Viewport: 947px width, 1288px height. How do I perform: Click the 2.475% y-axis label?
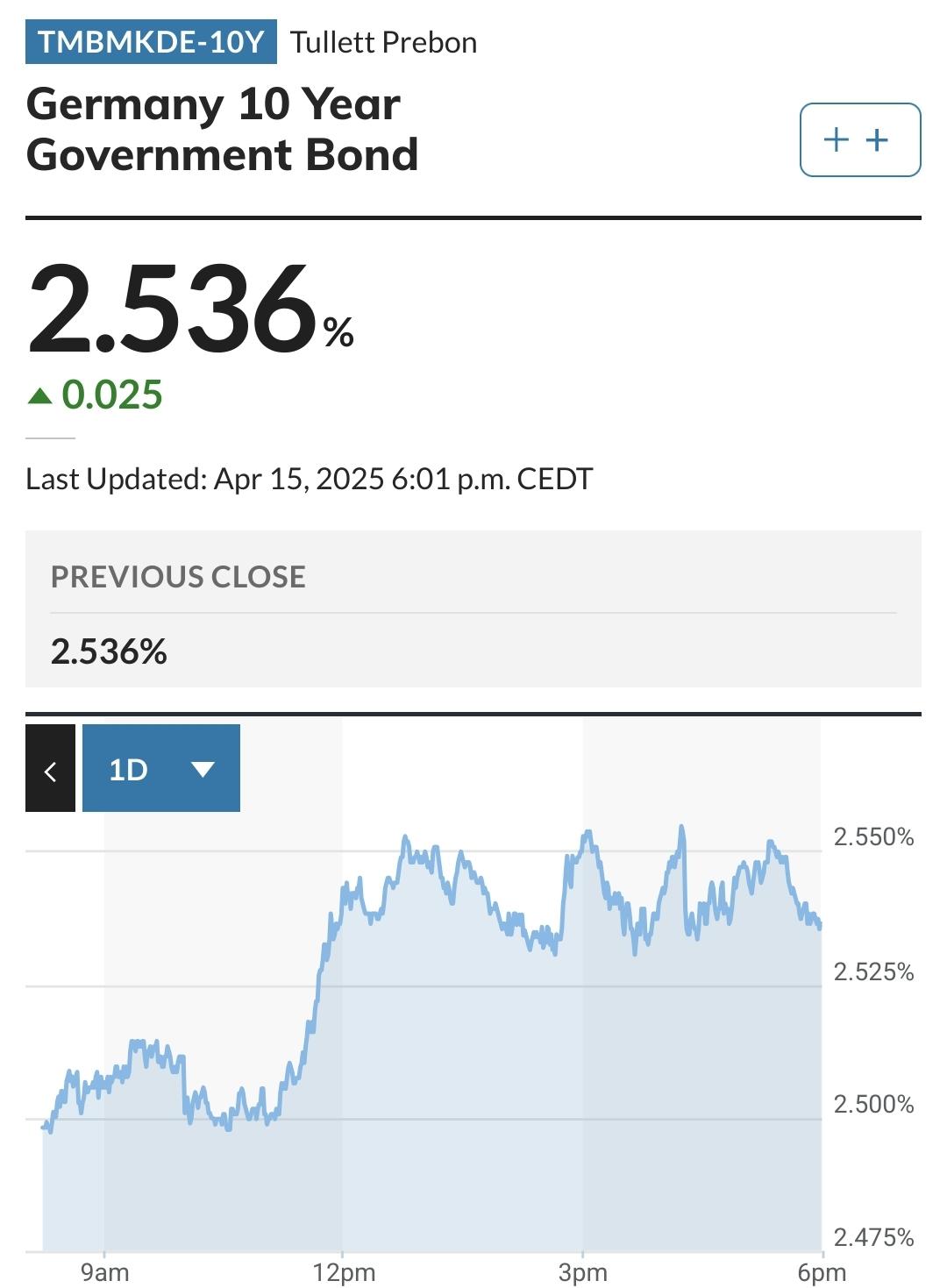[x=872, y=1237]
